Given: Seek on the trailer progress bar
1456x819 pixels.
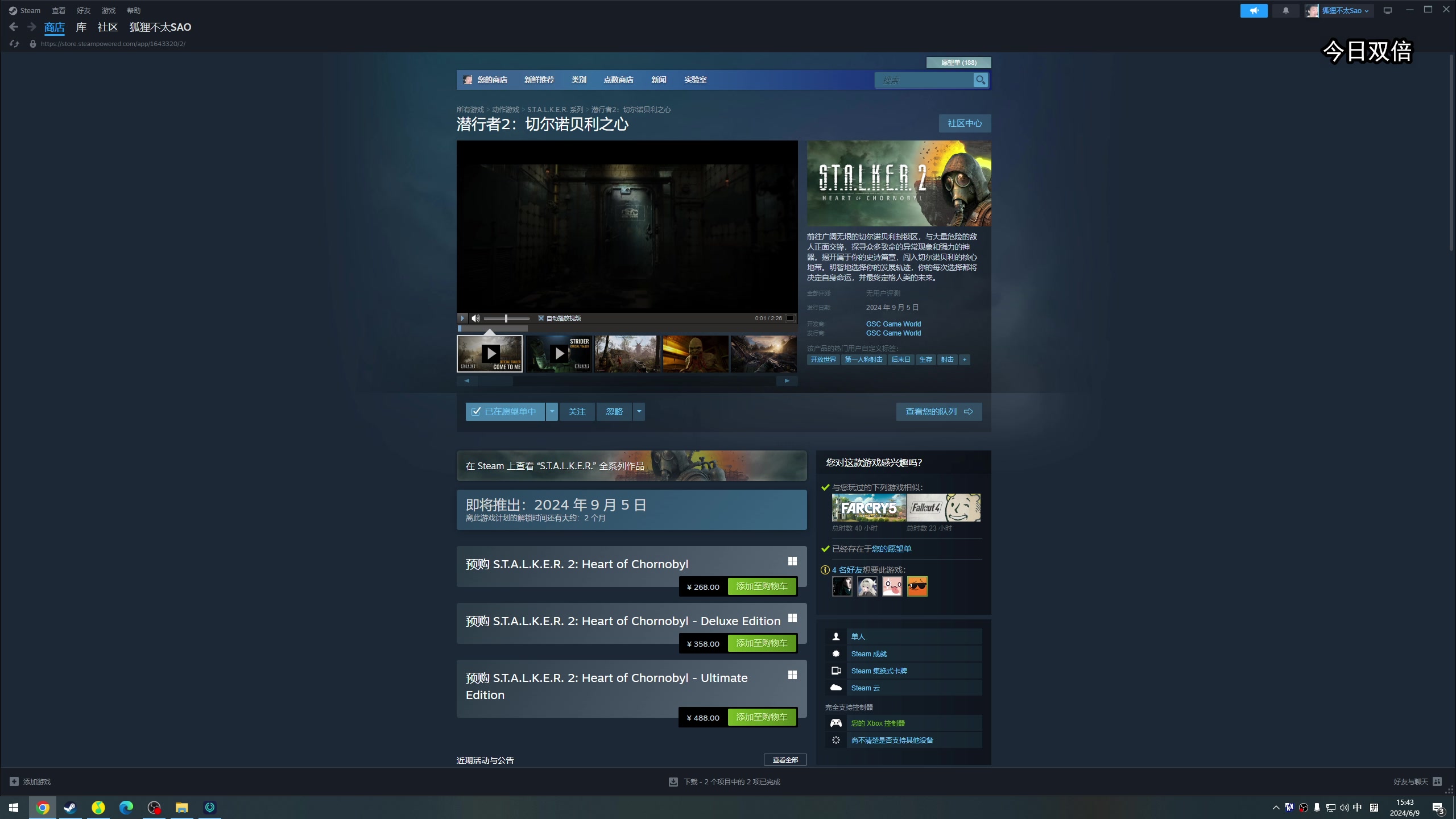Looking at the screenshot, I should click(x=627, y=328).
